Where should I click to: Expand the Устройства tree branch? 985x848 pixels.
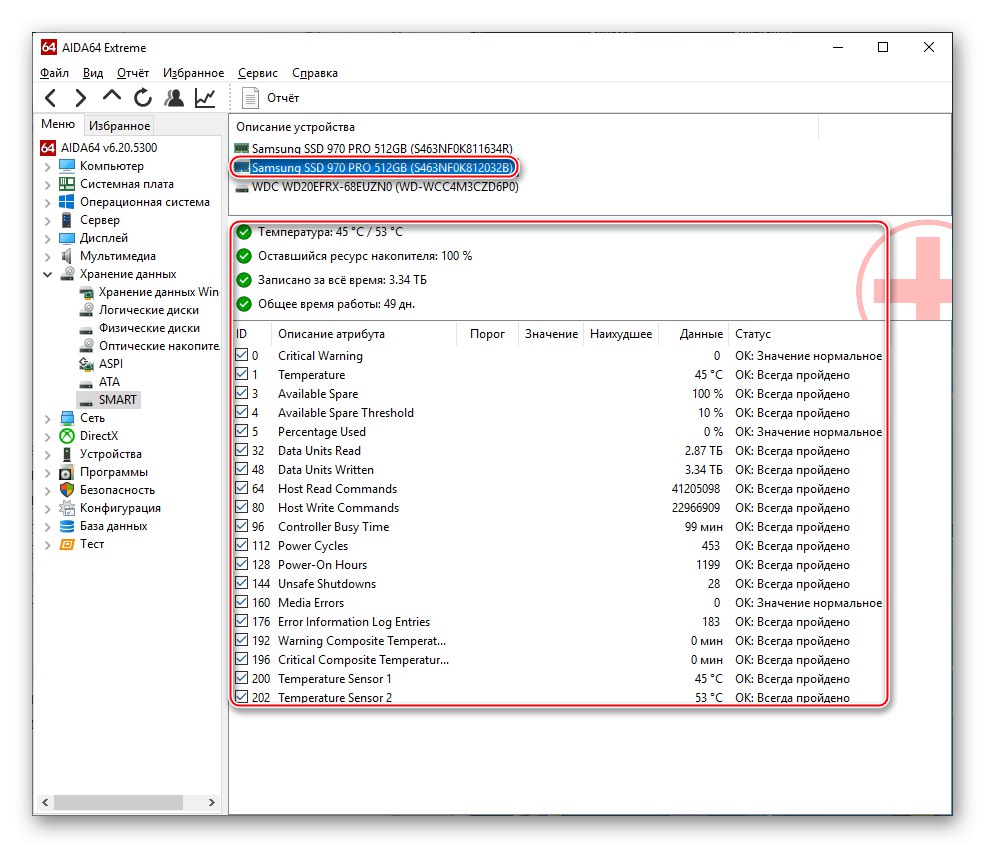click(47, 453)
